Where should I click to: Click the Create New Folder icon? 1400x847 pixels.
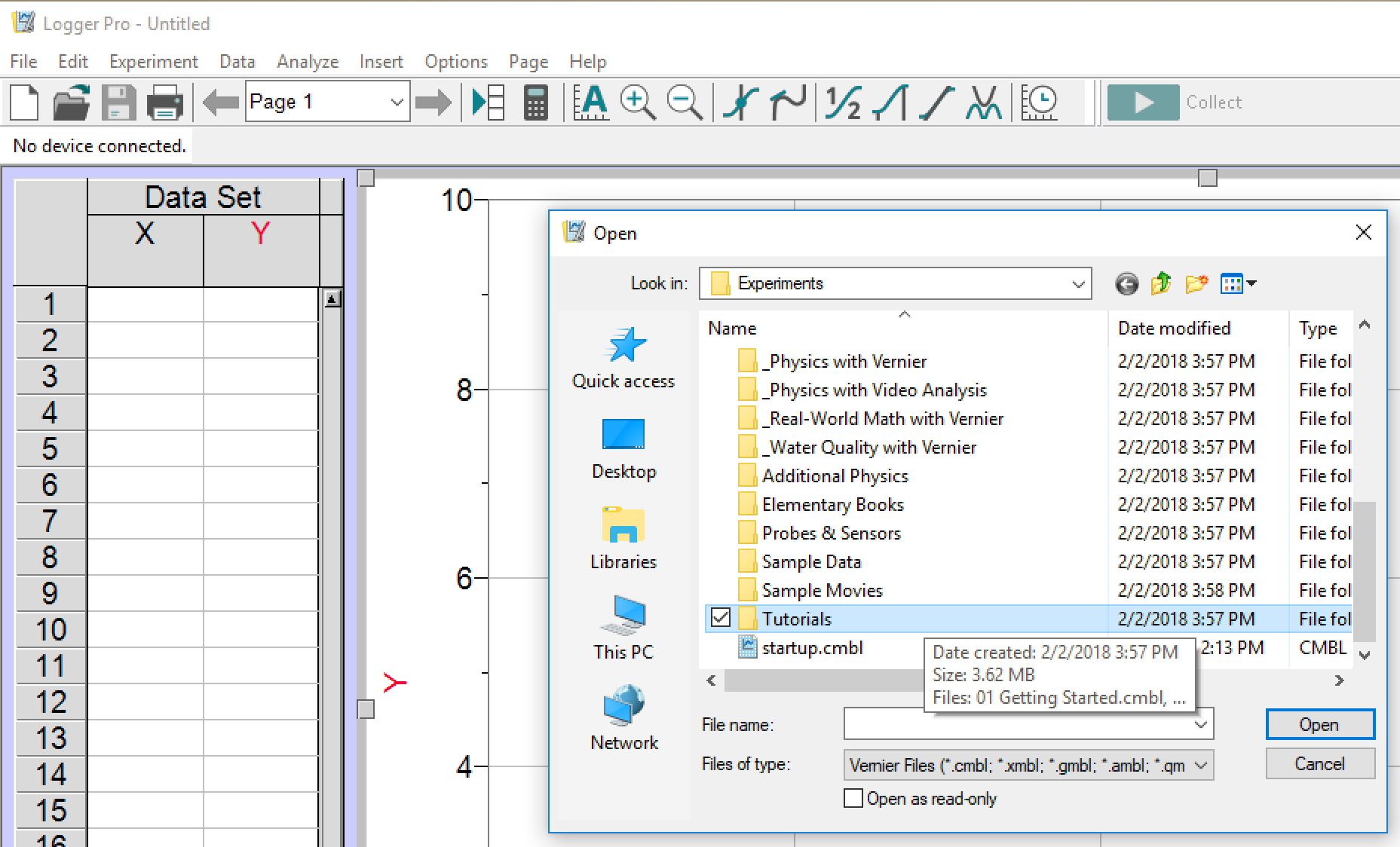pyautogui.click(x=1196, y=284)
